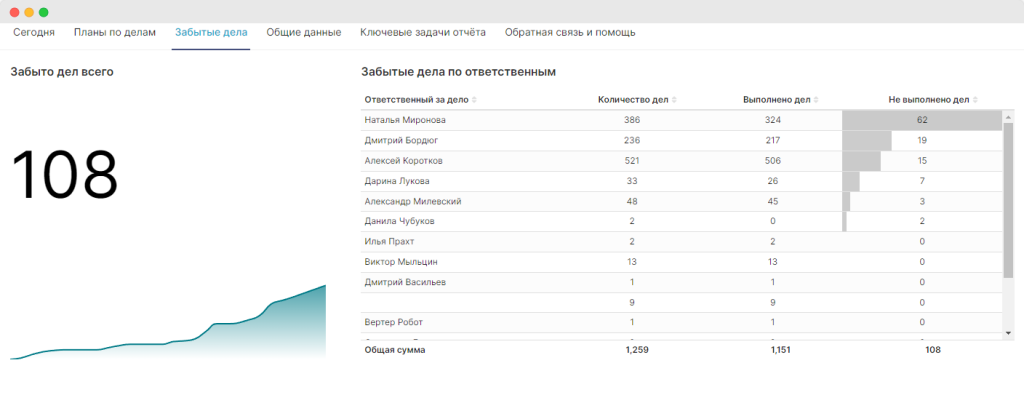Sort by Выполнено дел column icon
Image resolution: width=1024 pixels, height=395 pixels.
tap(816, 100)
